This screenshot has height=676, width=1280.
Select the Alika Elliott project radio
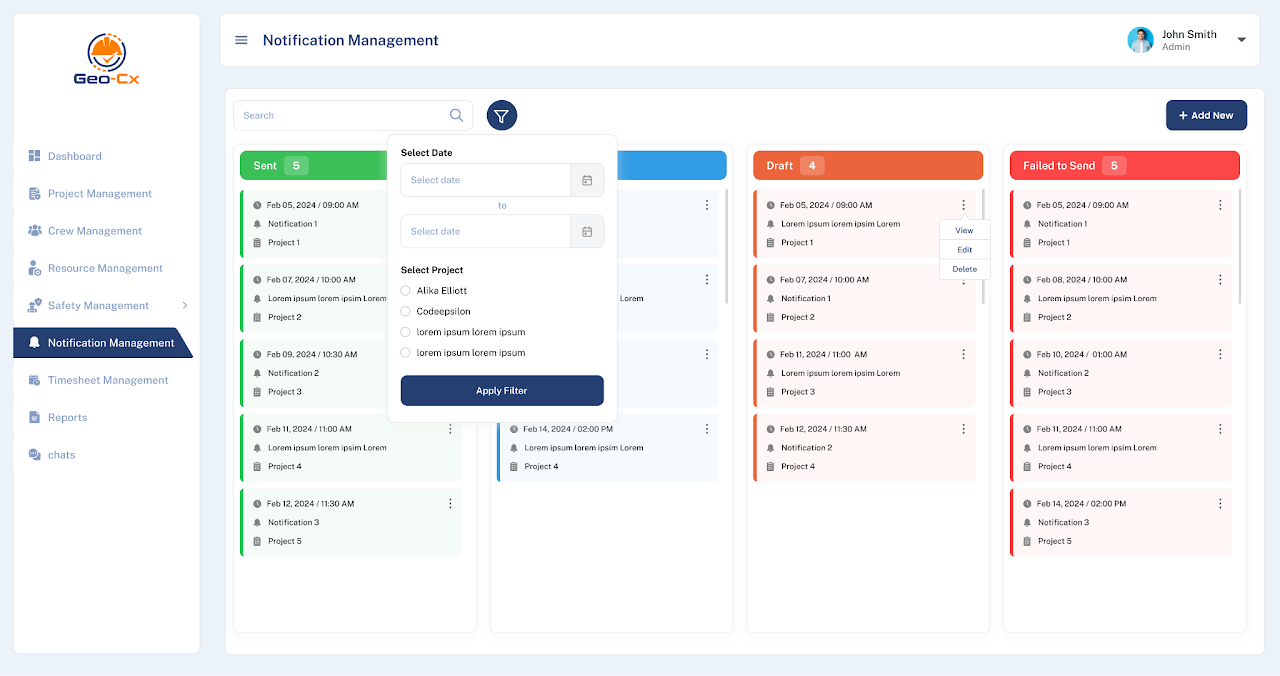coord(405,291)
